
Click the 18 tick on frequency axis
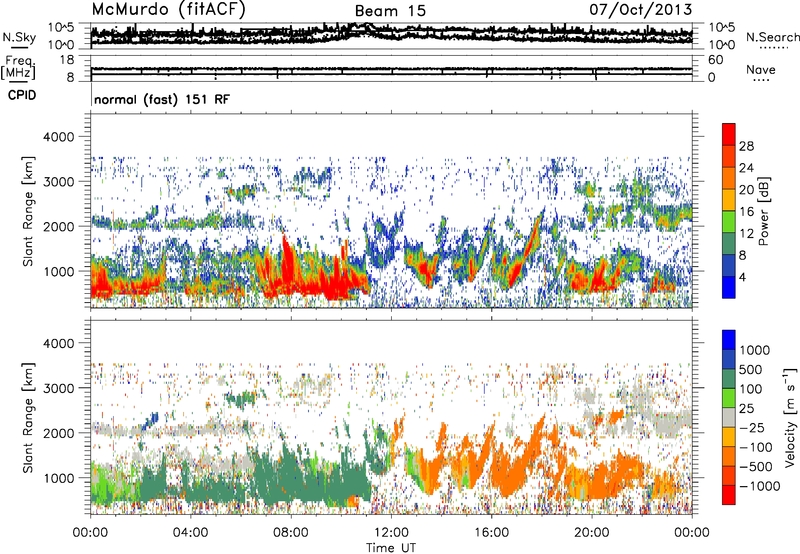[67, 60]
